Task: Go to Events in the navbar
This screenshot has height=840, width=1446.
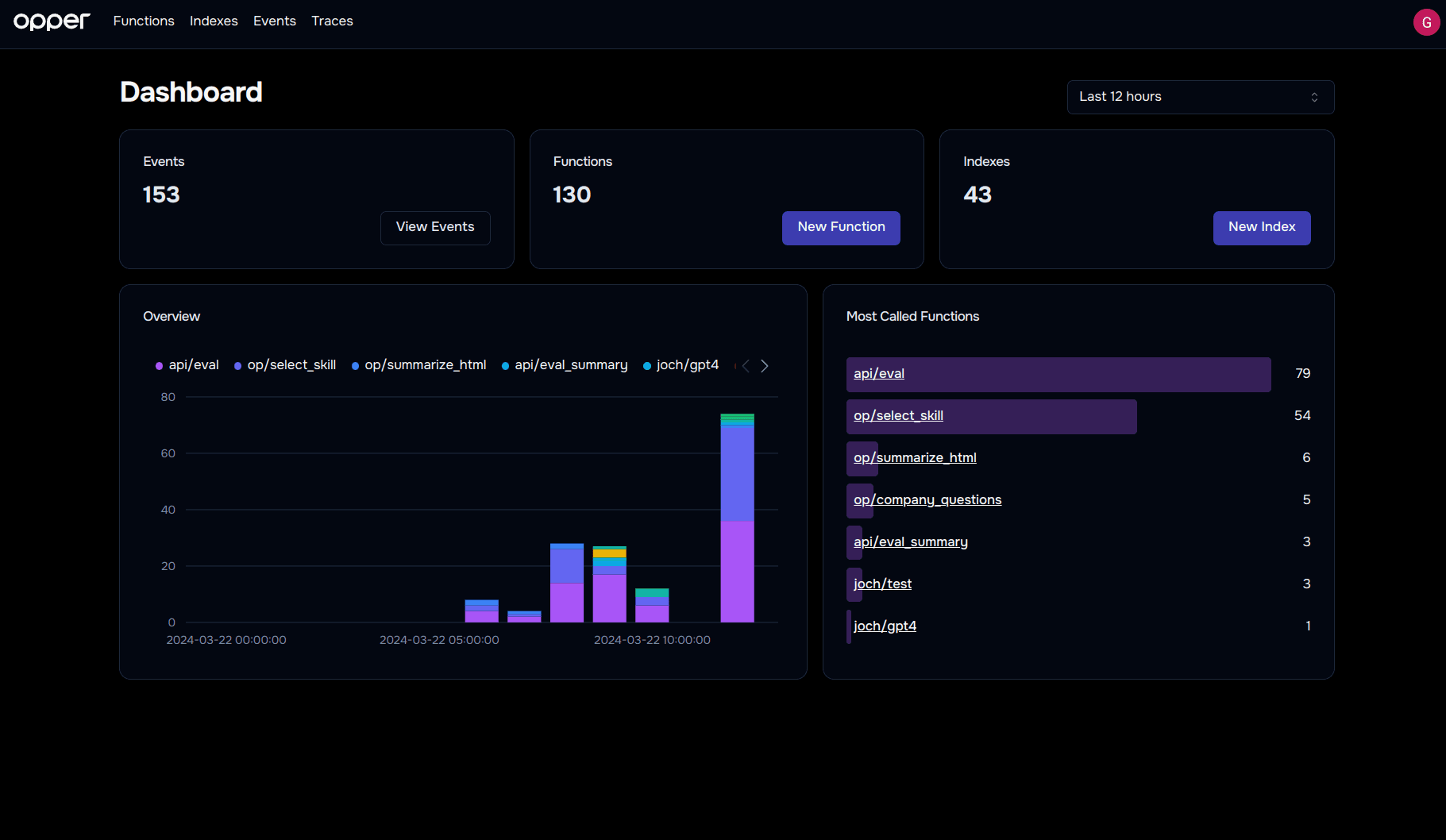Action: [x=275, y=21]
